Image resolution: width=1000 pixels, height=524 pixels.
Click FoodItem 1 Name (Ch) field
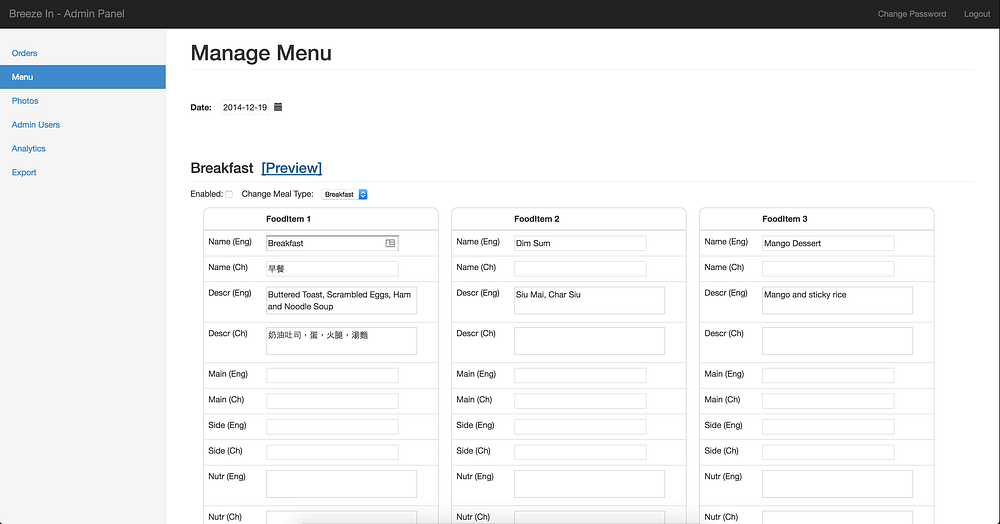click(x=332, y=268)
